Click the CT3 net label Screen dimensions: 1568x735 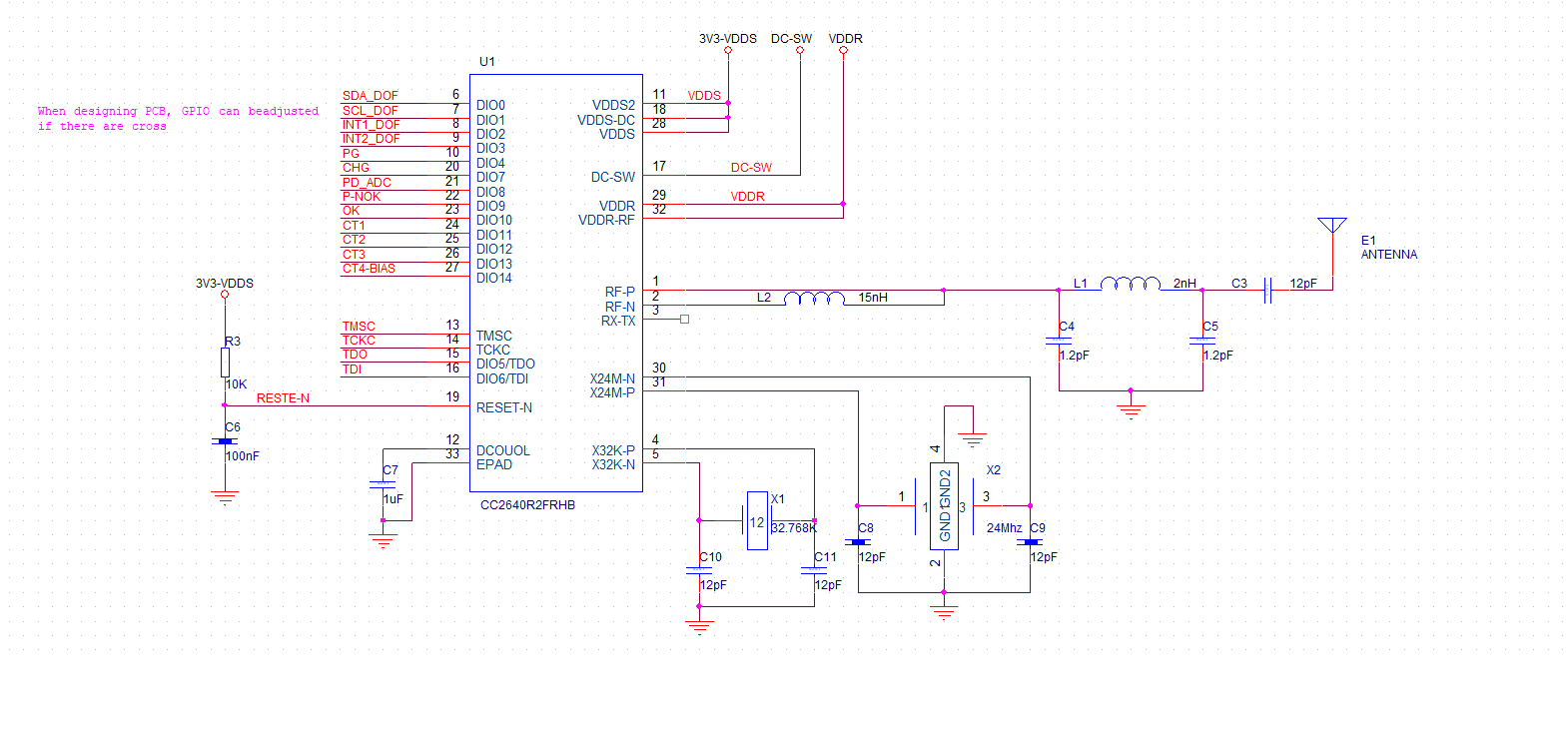tap(355, 255)
